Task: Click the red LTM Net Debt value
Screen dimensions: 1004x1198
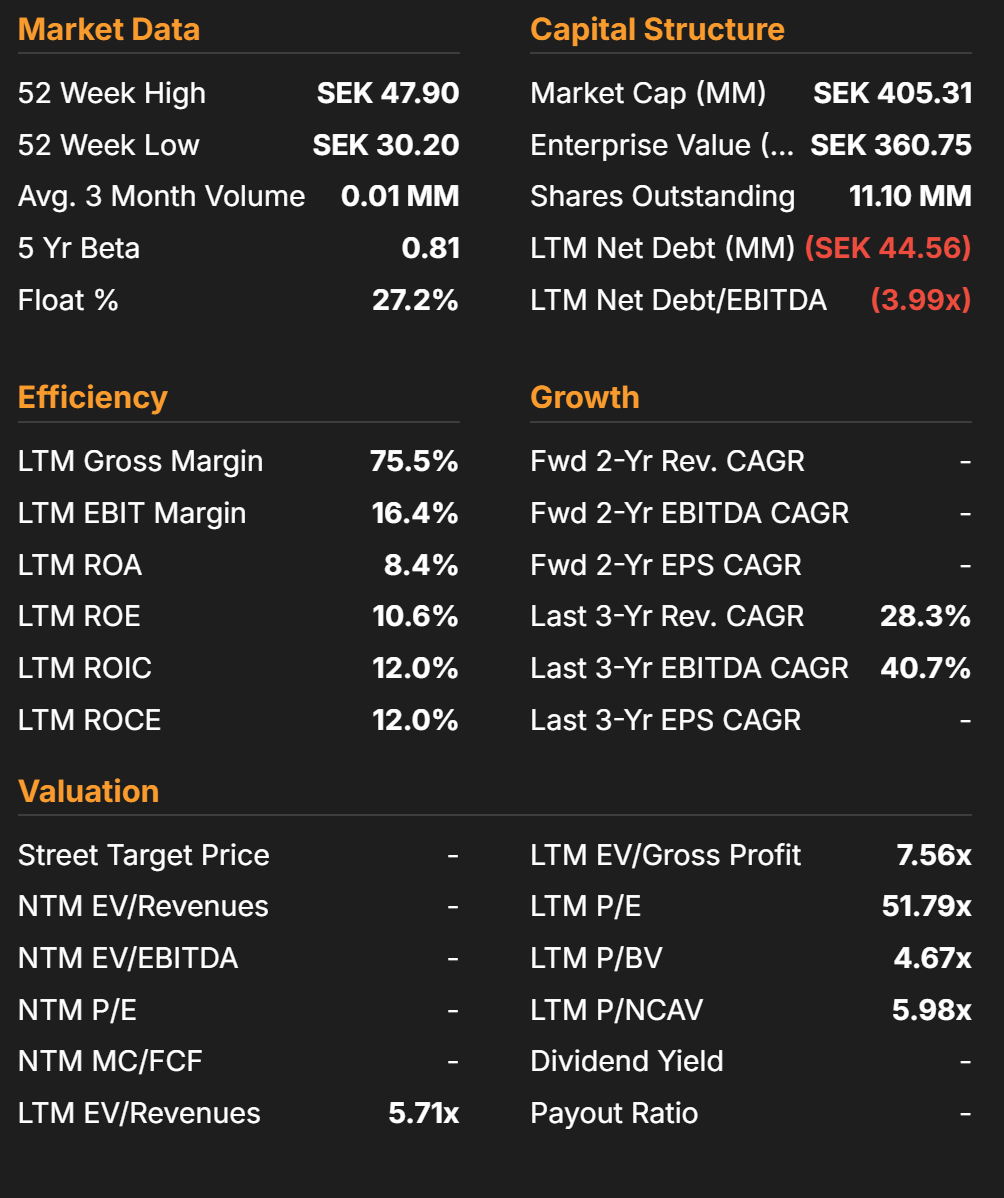Action: tap(887, 248)
